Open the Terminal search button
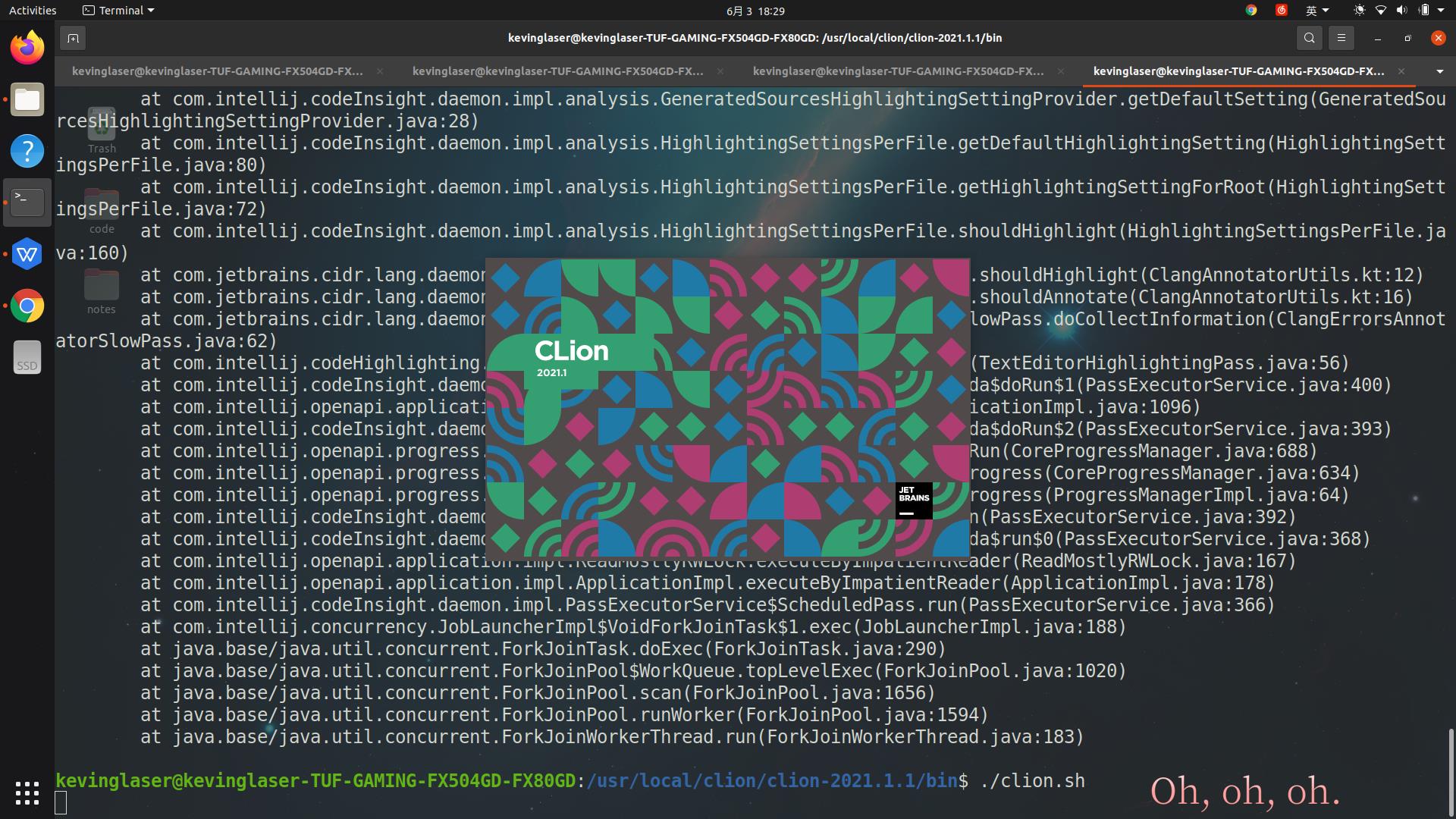This screenshot has height=819, width=1456. (x=1310, y=38)
